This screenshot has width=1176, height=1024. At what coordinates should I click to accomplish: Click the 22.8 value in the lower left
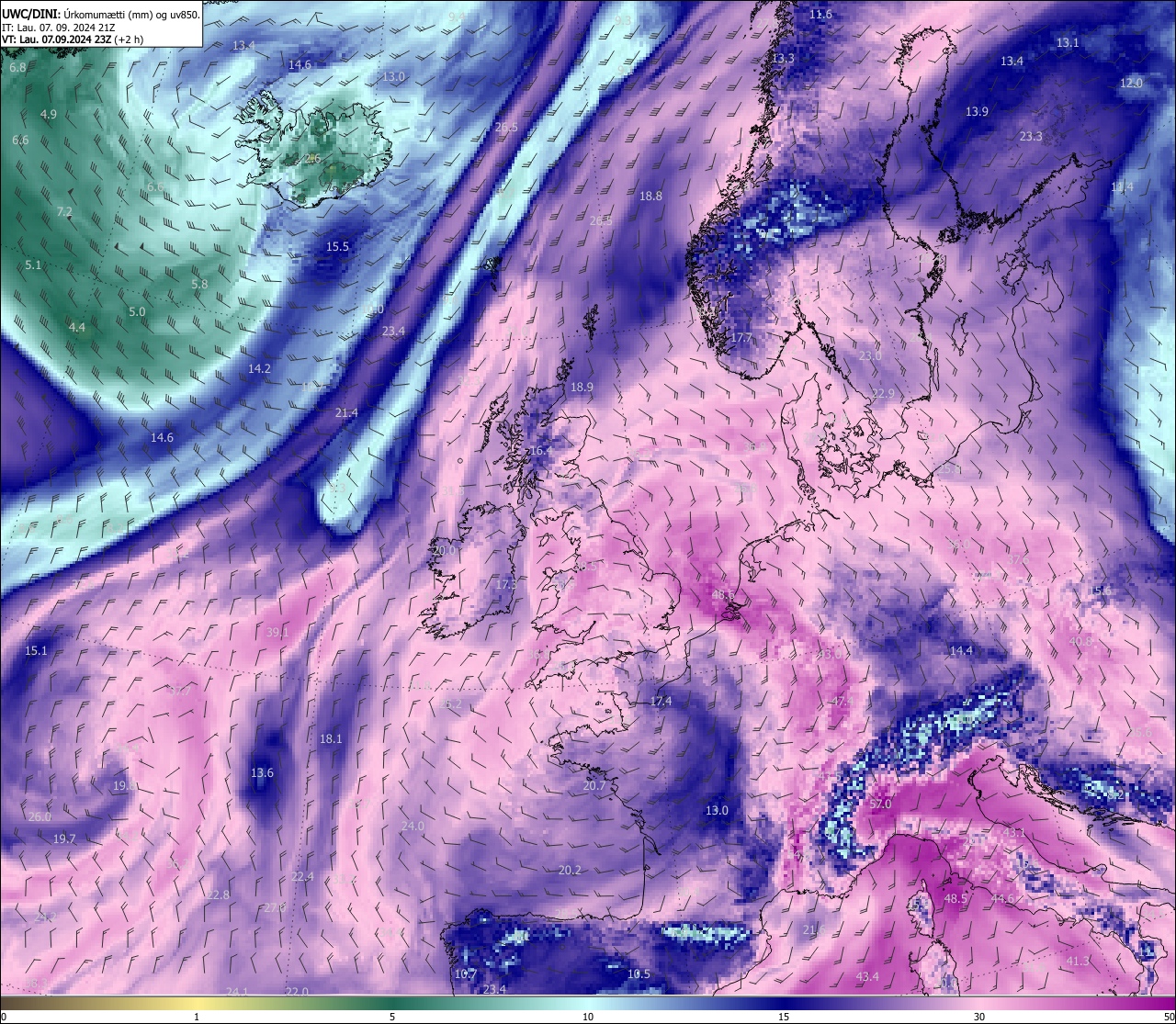(x=218, y=895)
